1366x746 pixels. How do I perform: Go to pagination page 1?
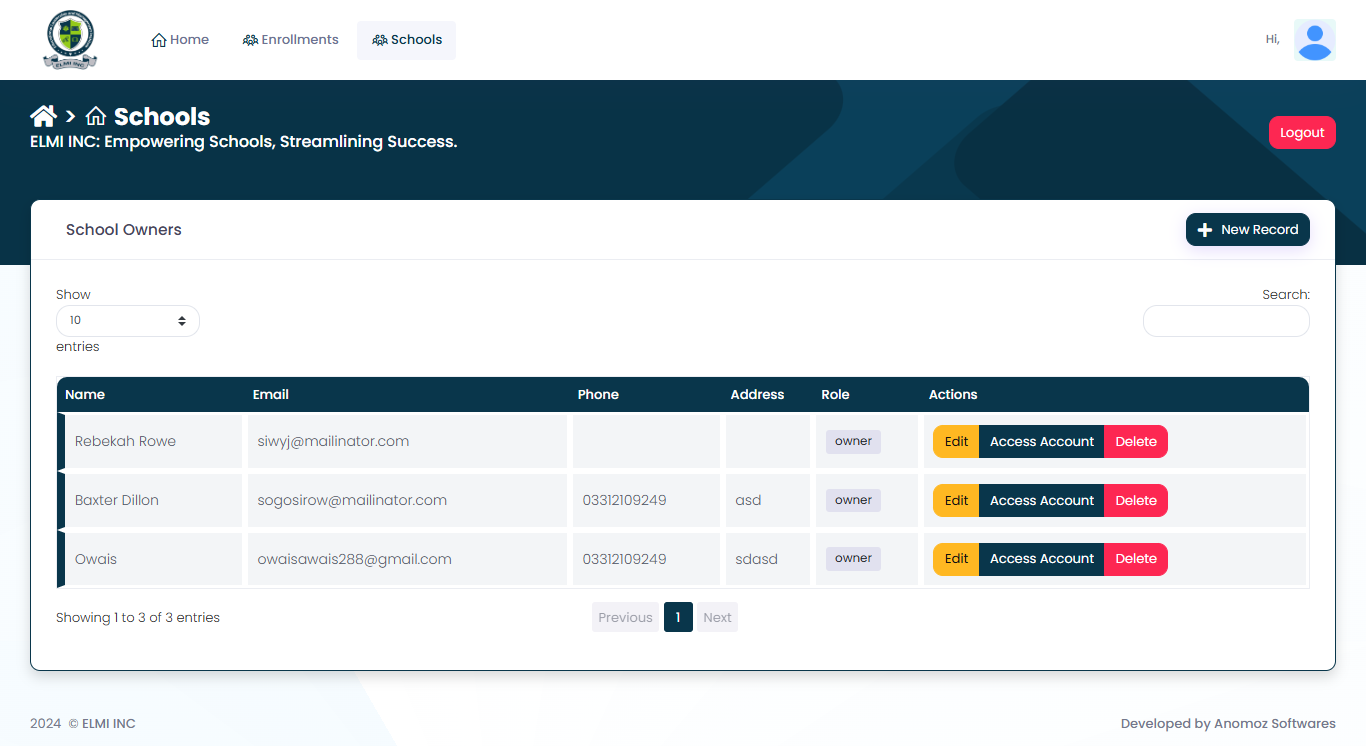pos(678,617)
